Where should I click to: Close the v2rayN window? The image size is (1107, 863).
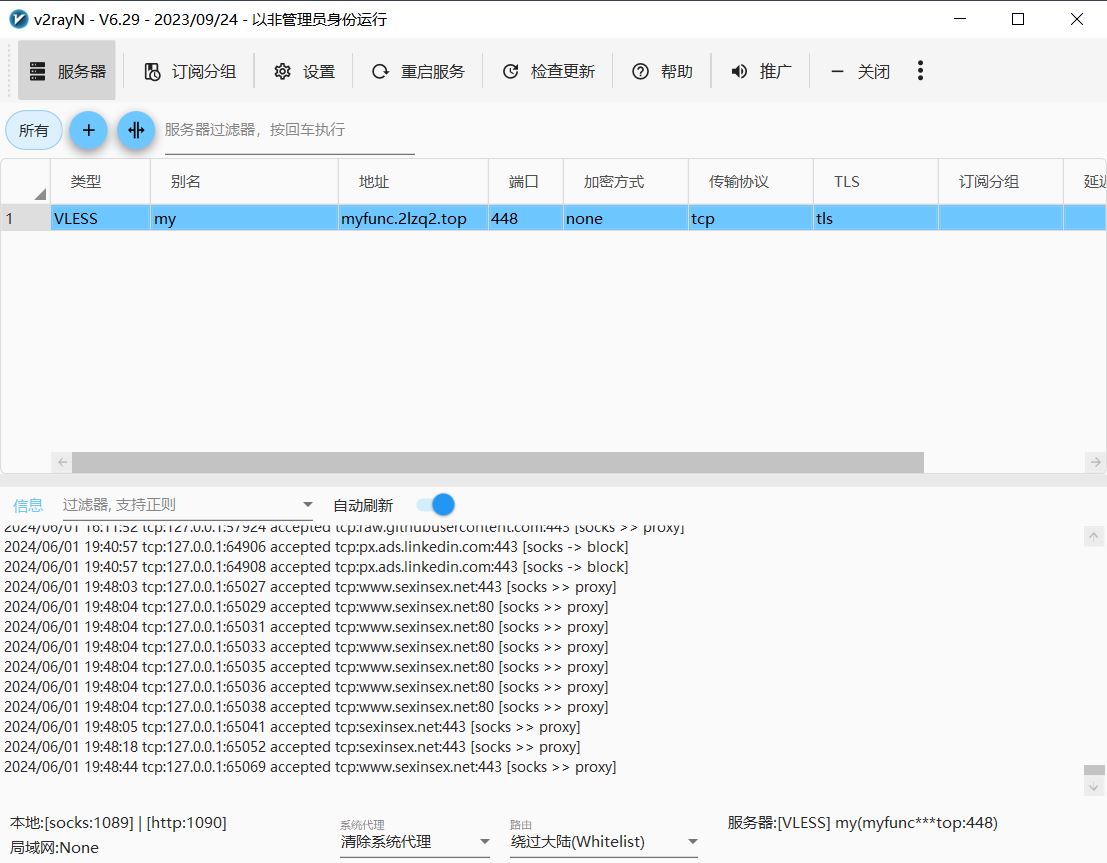(1077, 19)
